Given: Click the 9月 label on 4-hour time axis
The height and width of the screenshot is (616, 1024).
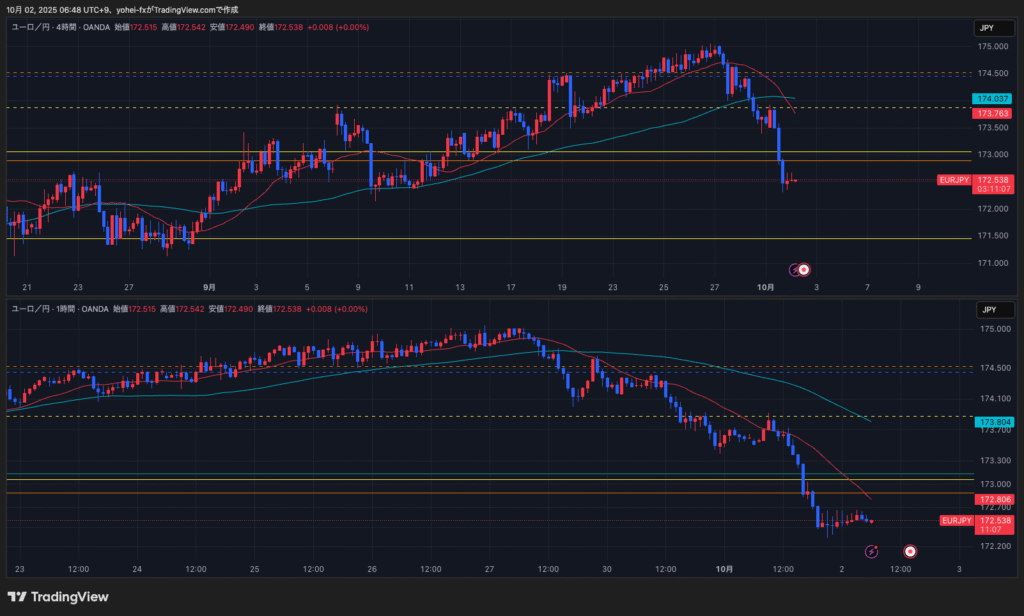Looking at the screenshot, I should point(208,287).
